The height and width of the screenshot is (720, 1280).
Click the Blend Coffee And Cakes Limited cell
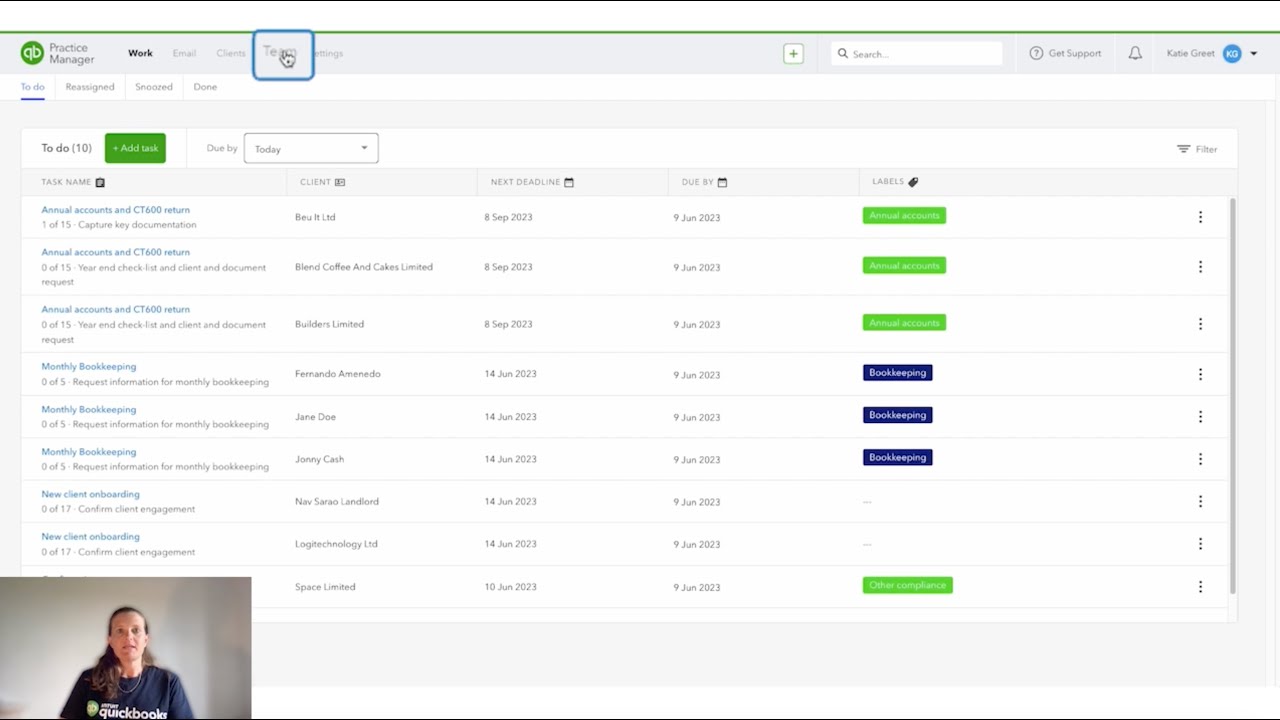[x=364, y=267]
